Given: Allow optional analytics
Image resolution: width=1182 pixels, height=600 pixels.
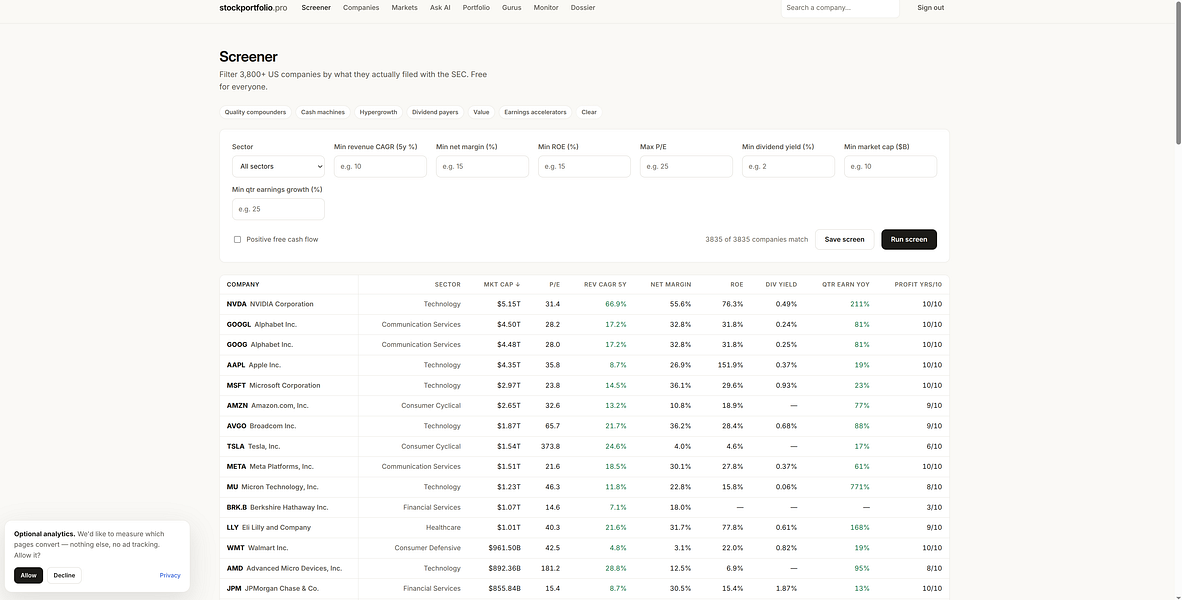Looking at the screenshot, I should click(x=28, y=575).
